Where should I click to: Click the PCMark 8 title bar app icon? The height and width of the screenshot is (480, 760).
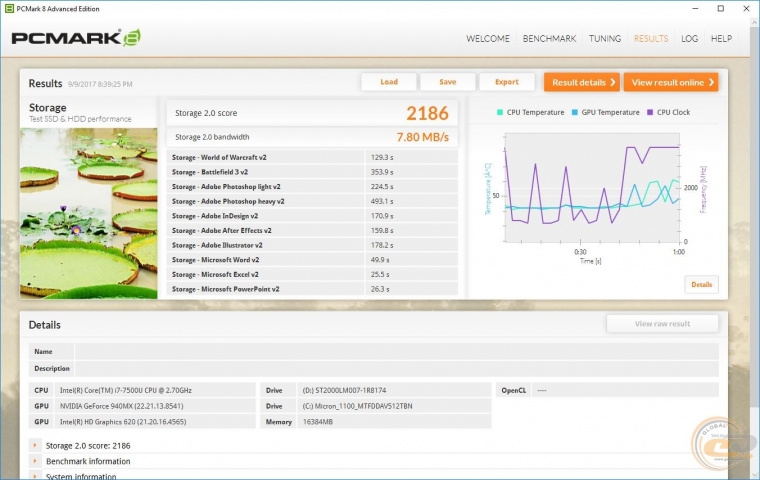[9, 9]
